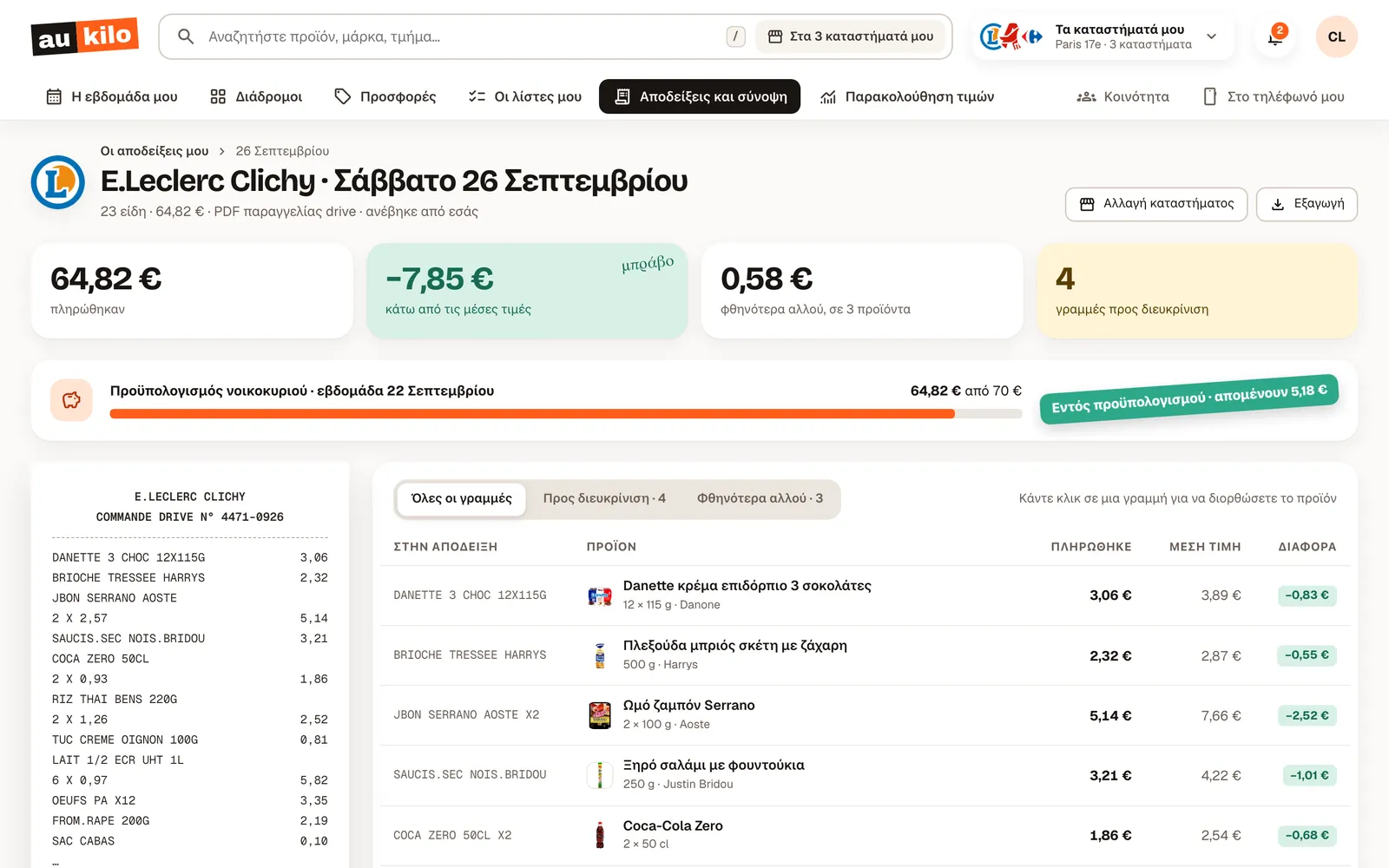The image size is (1389, 868).
Task: Click the Harrys brioche product image
Action: [600, 655]
